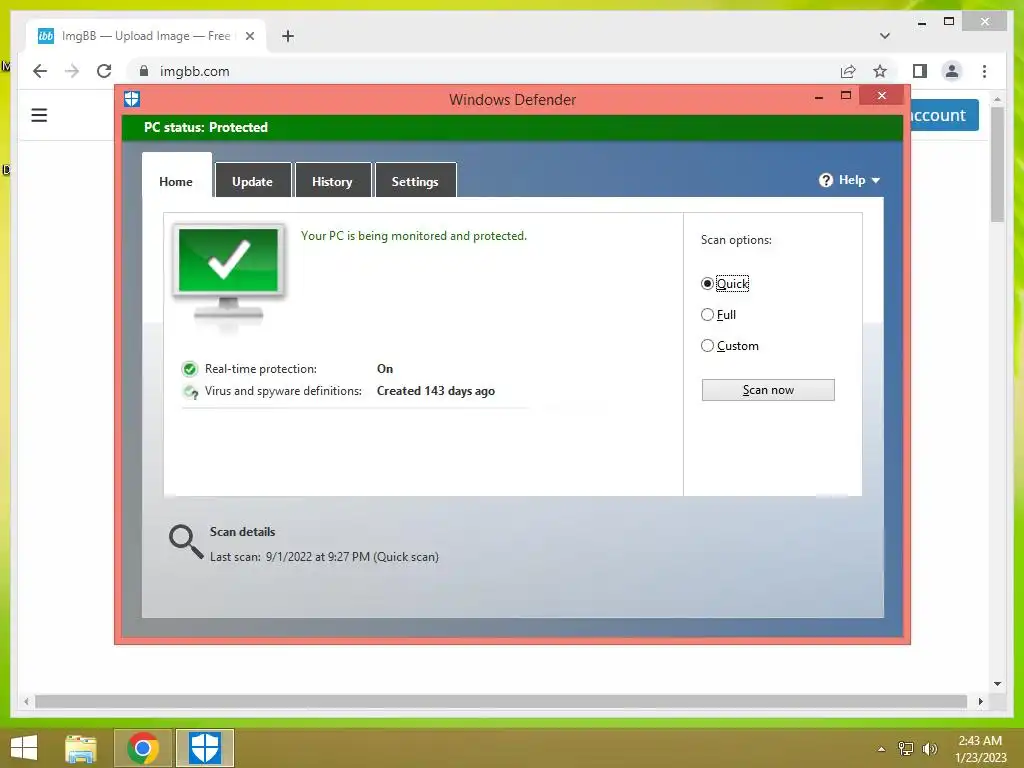Click the browser horizontal scrollbar
The height and width of the screenshot is (768, 1024).
click(501, 701)
